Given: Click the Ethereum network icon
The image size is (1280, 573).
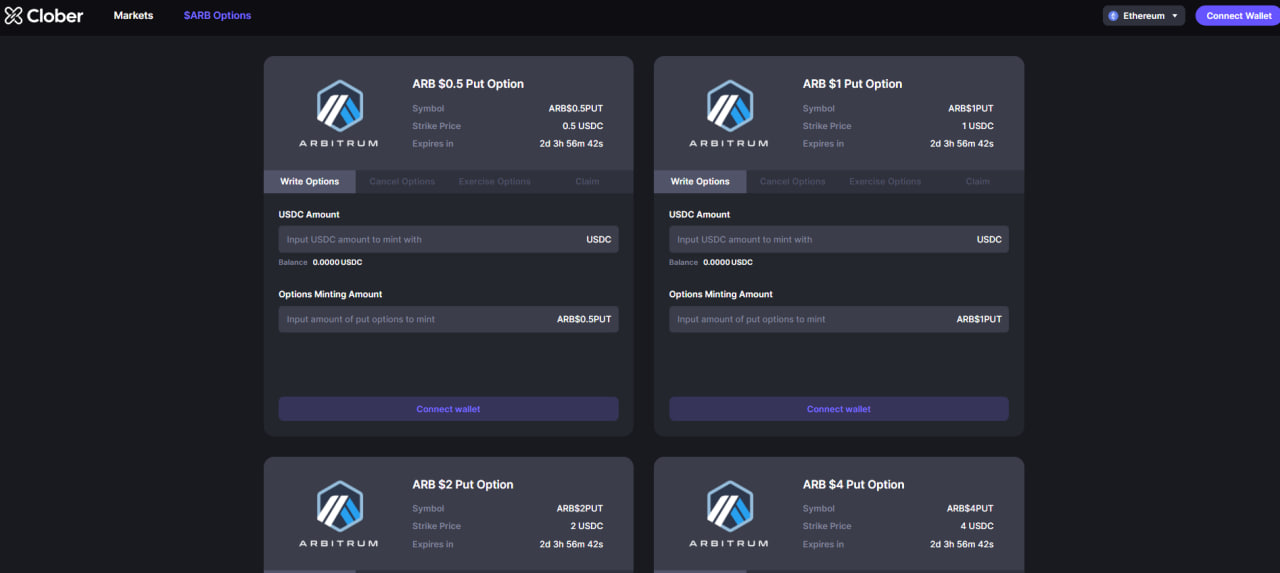Looking at the screenshot, I should pos(1113,16).
